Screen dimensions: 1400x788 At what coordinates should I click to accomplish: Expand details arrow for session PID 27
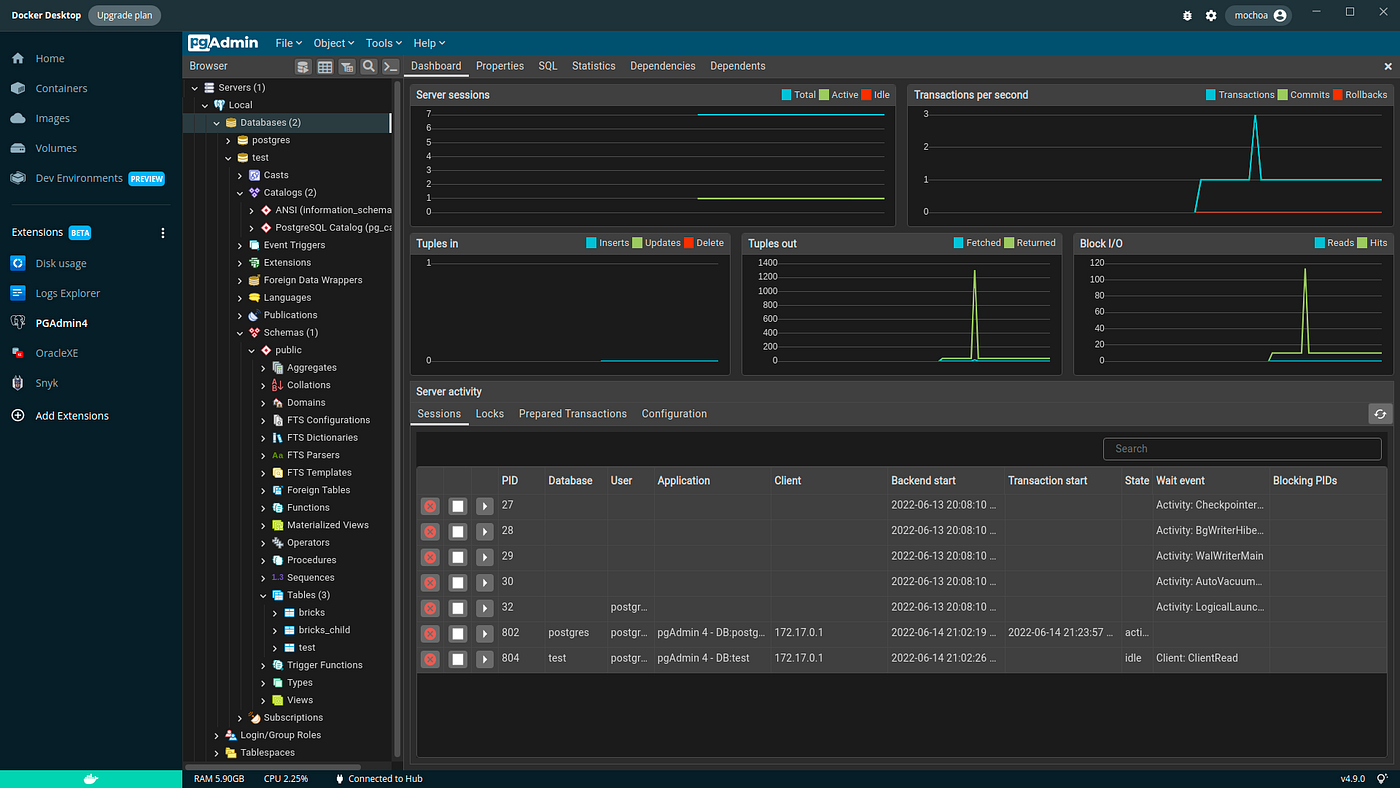[x=485, y=505]
